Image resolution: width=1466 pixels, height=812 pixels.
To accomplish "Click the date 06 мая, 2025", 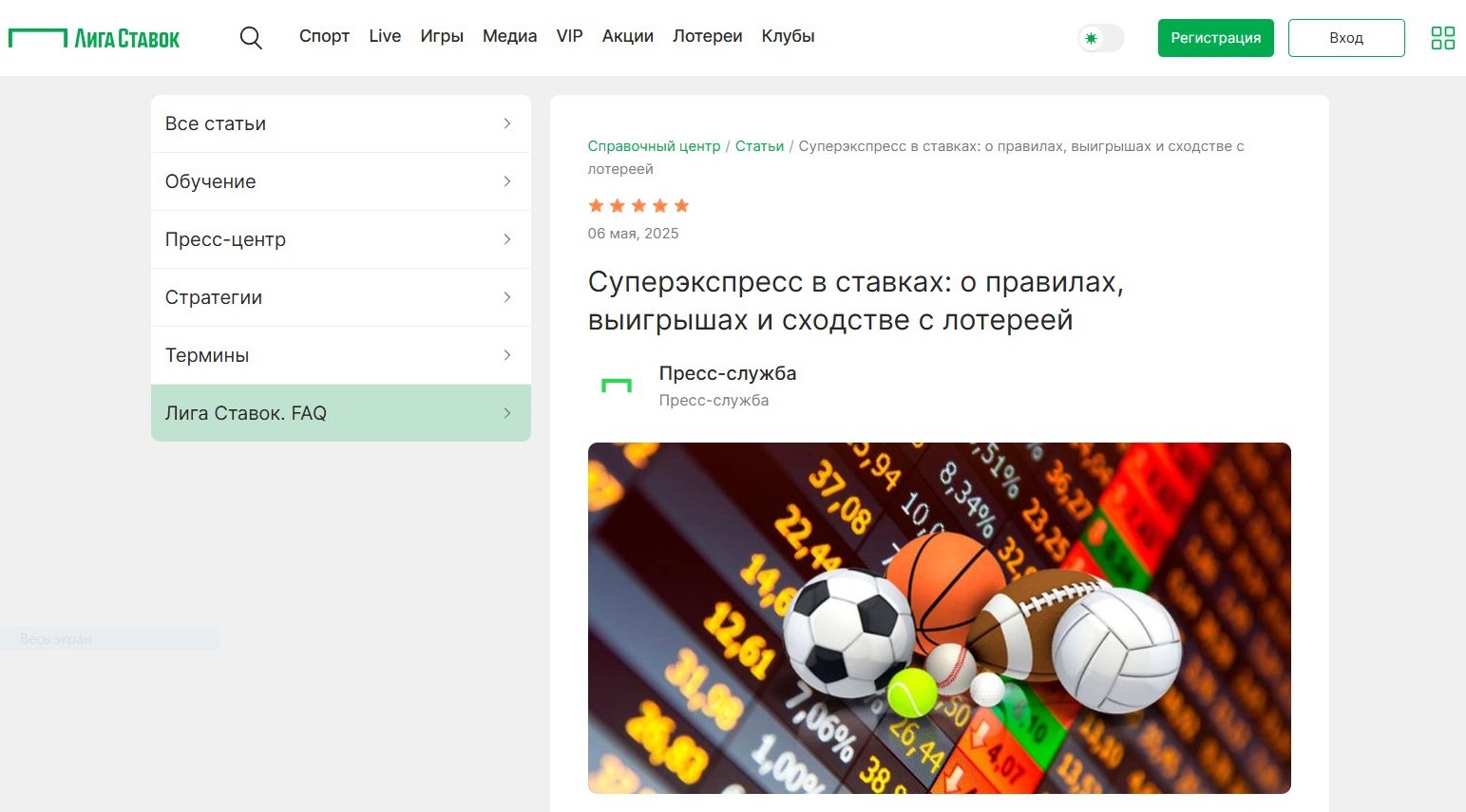I will [633, 234].
